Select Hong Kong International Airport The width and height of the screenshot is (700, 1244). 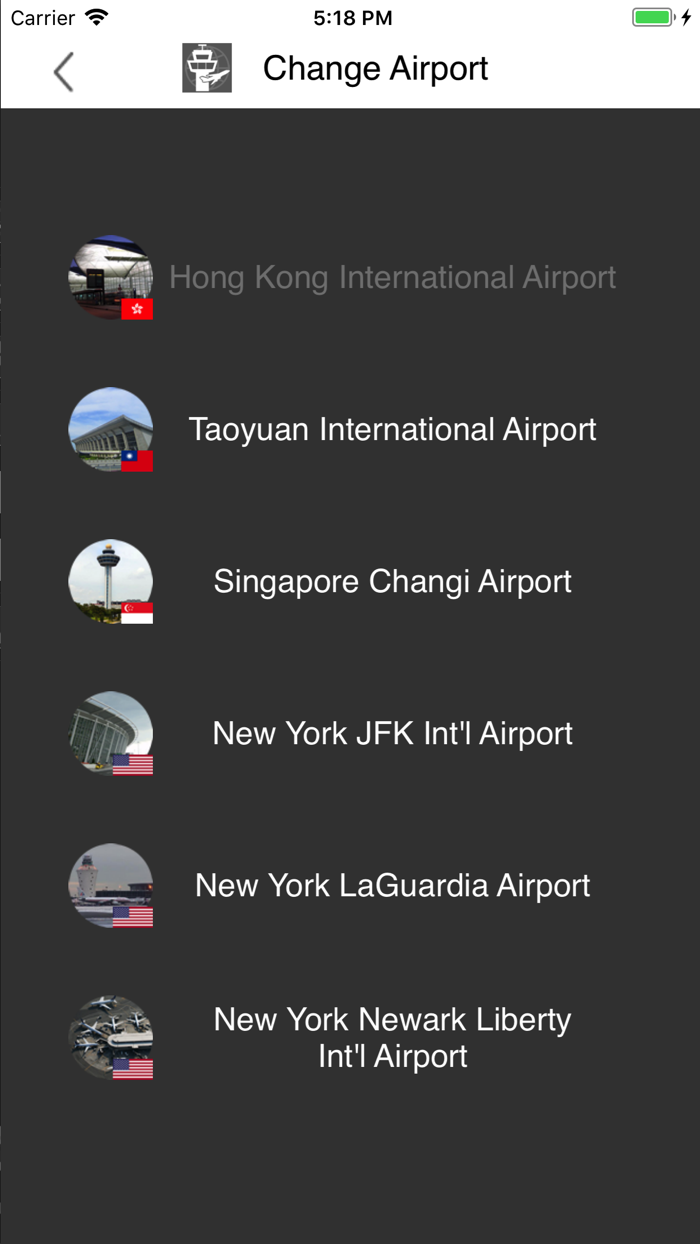pyautogui.click(x=393, y=277)
